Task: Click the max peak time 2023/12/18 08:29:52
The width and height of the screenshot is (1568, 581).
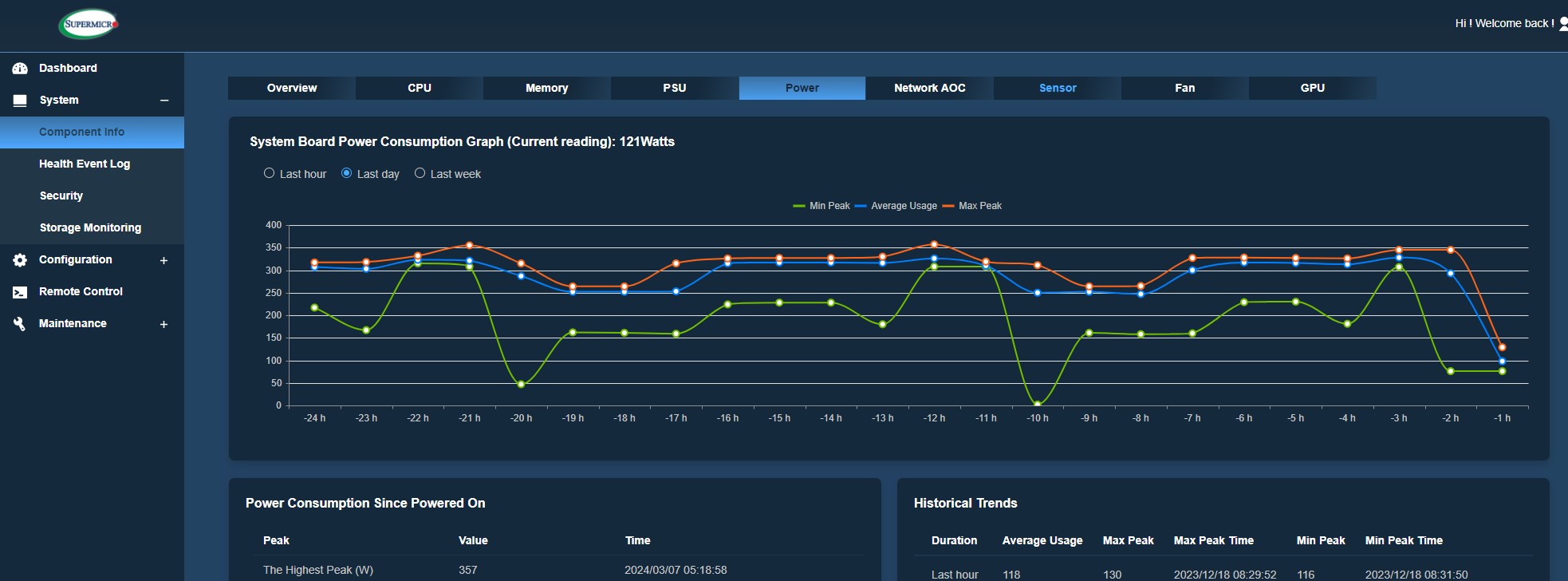Action: [1225, 575]
